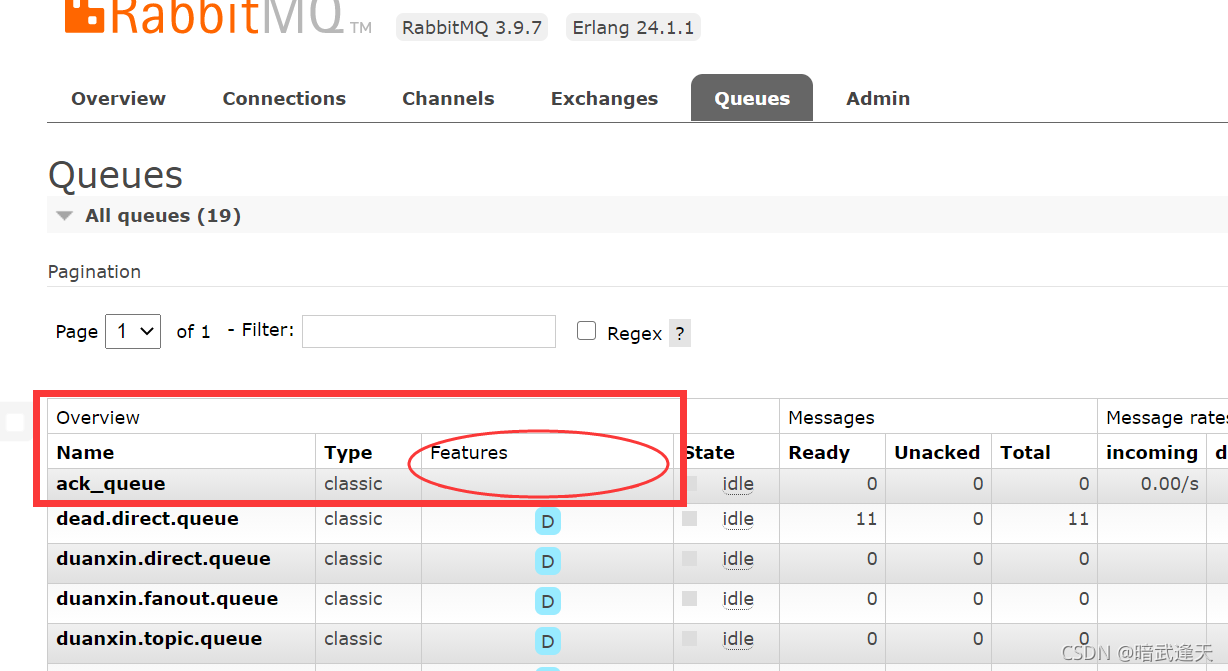Sort queues by State column header
Image resolution: width=1228 pixels, height=671 pixels.
709,453
